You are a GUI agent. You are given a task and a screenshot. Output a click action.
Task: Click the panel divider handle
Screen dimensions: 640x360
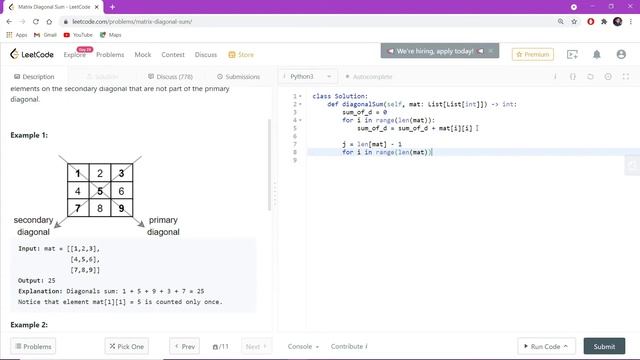275,194
